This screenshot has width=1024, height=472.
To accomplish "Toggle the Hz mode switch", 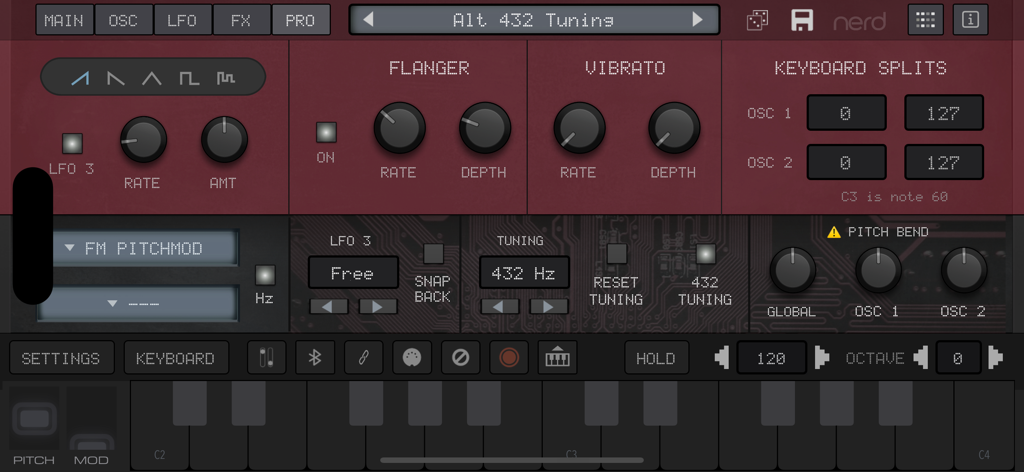I will tap(265, 275).
